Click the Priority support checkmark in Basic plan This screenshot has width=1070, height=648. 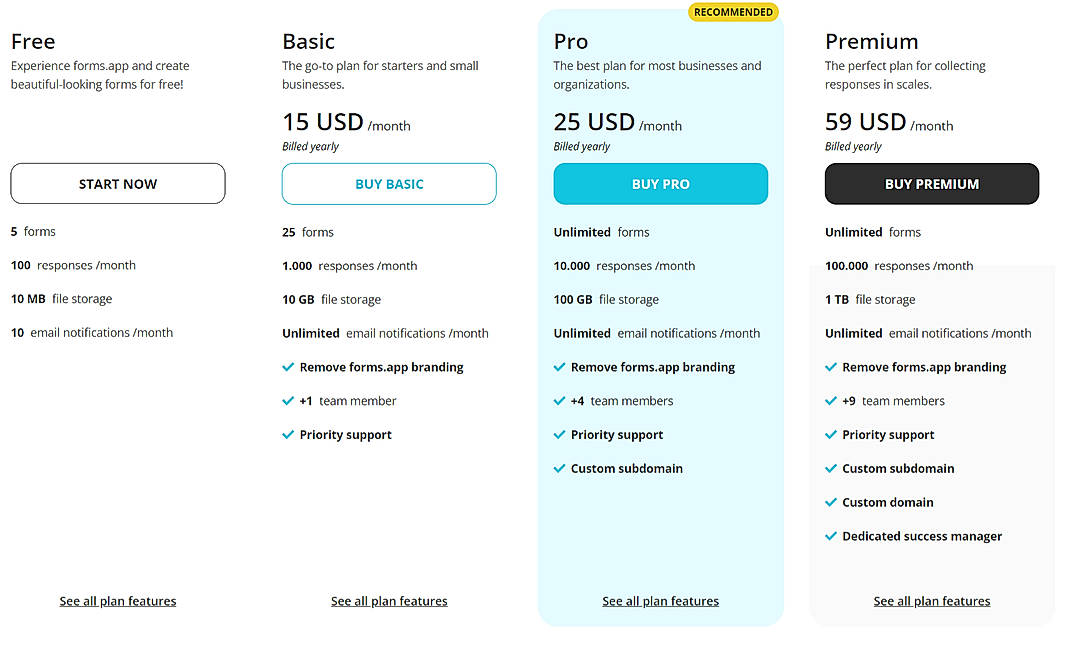pyautogui.click(x=287, y=434)
